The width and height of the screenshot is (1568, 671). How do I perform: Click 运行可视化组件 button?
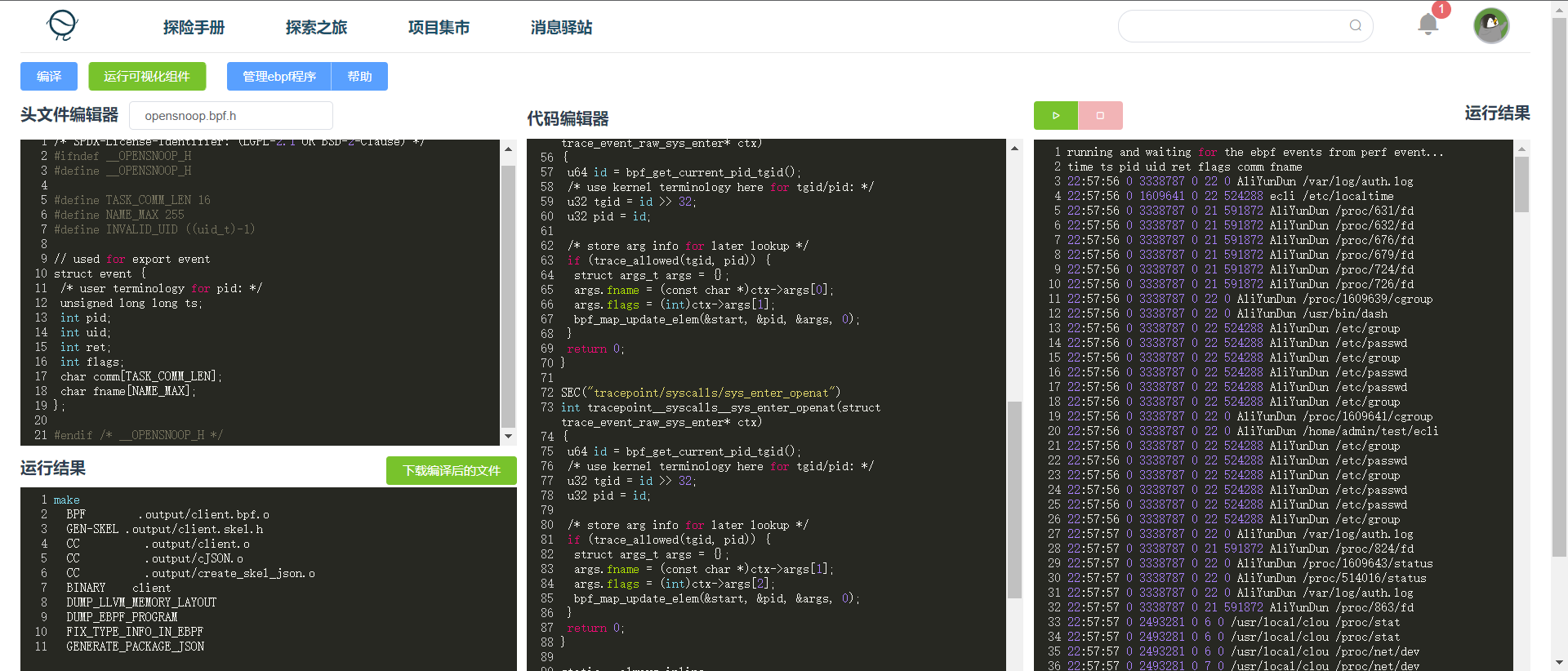pos(147,77)
